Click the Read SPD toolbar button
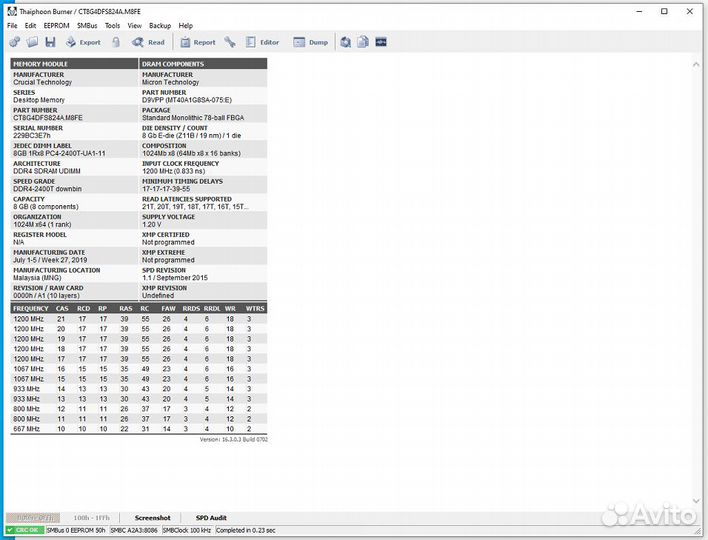Viewport: 708px width, 540px height. pyautogui.click(x=149, y=42)
